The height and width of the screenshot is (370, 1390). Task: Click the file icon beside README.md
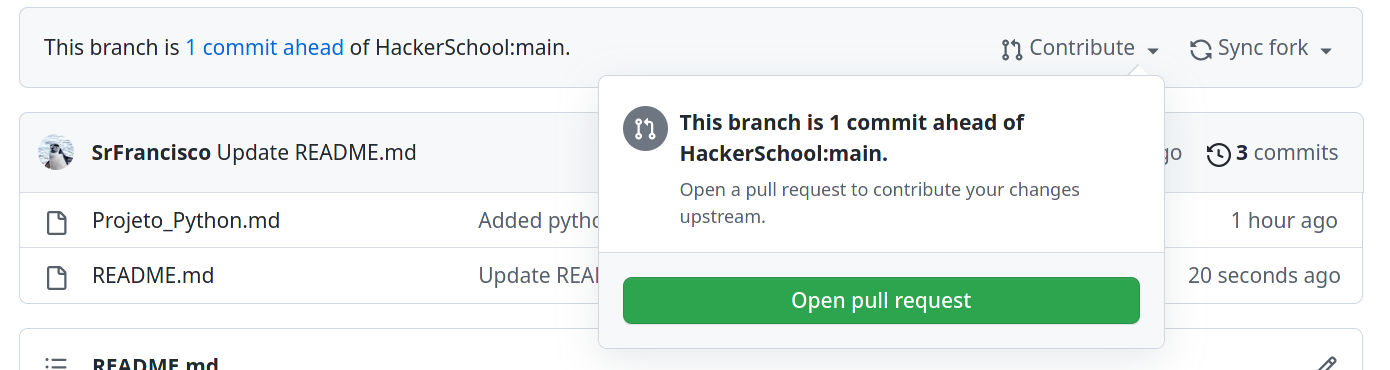pos(57,276)
